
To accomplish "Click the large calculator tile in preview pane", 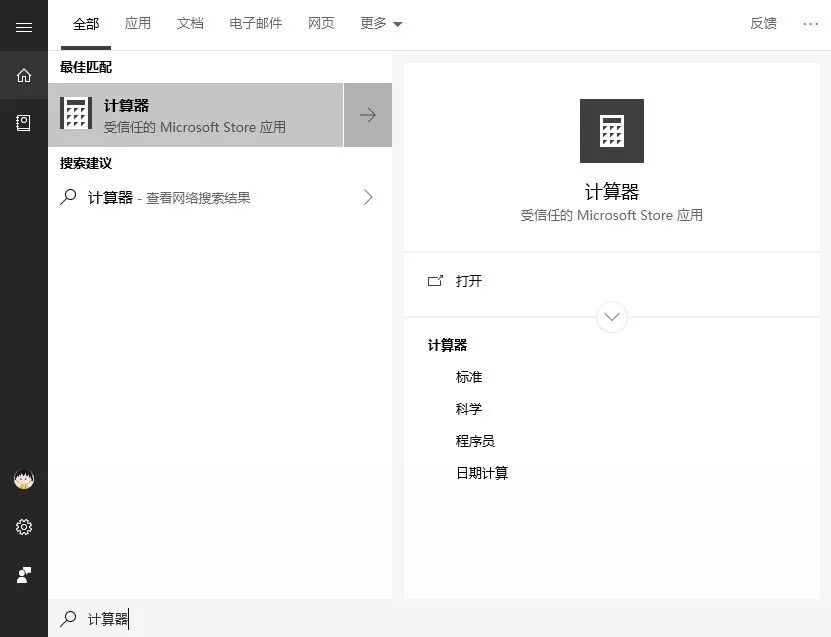I will tap(612, 131).
